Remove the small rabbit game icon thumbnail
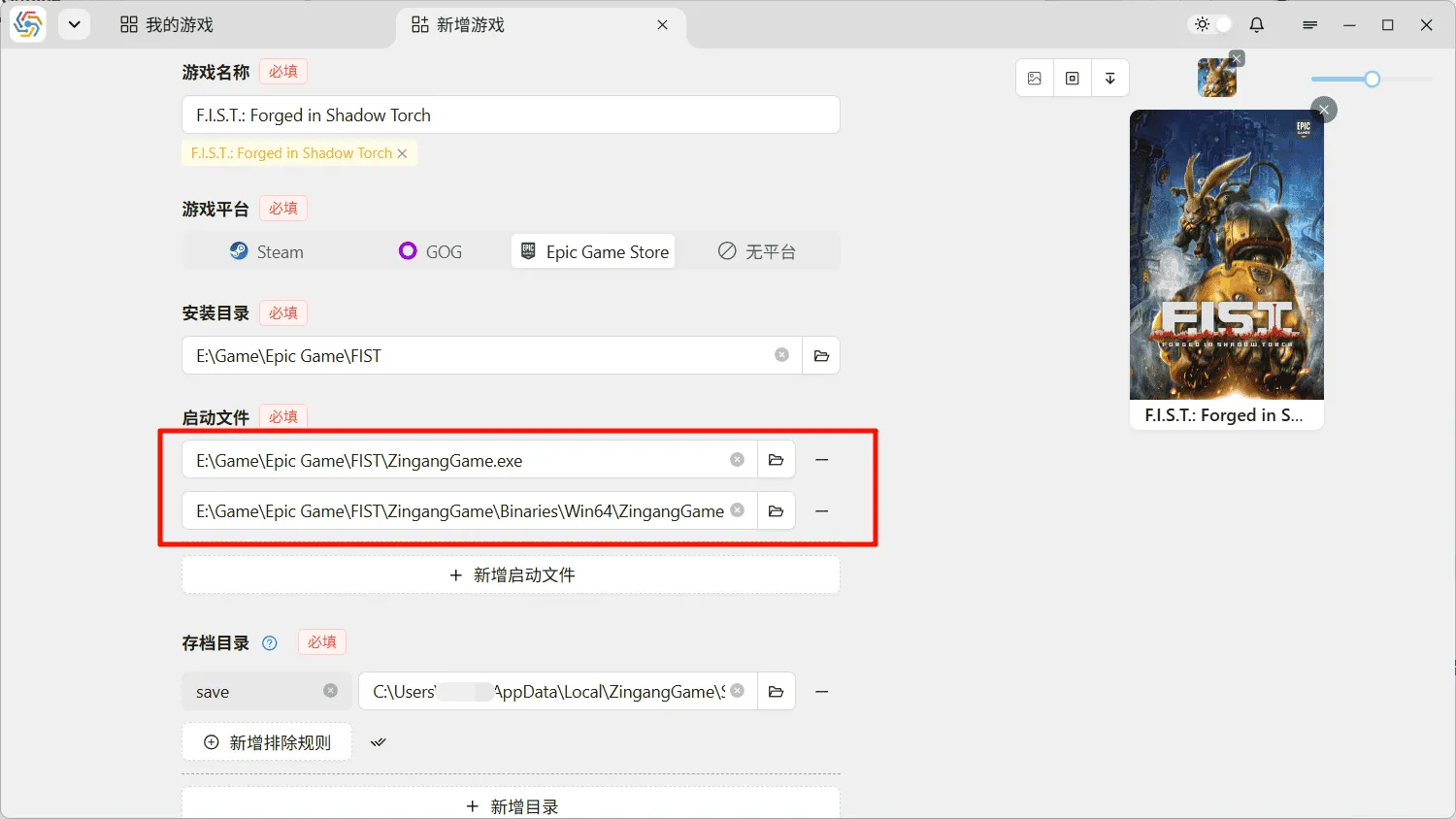The width and height of the screenshot is (1456, 819). (1237, 59)
